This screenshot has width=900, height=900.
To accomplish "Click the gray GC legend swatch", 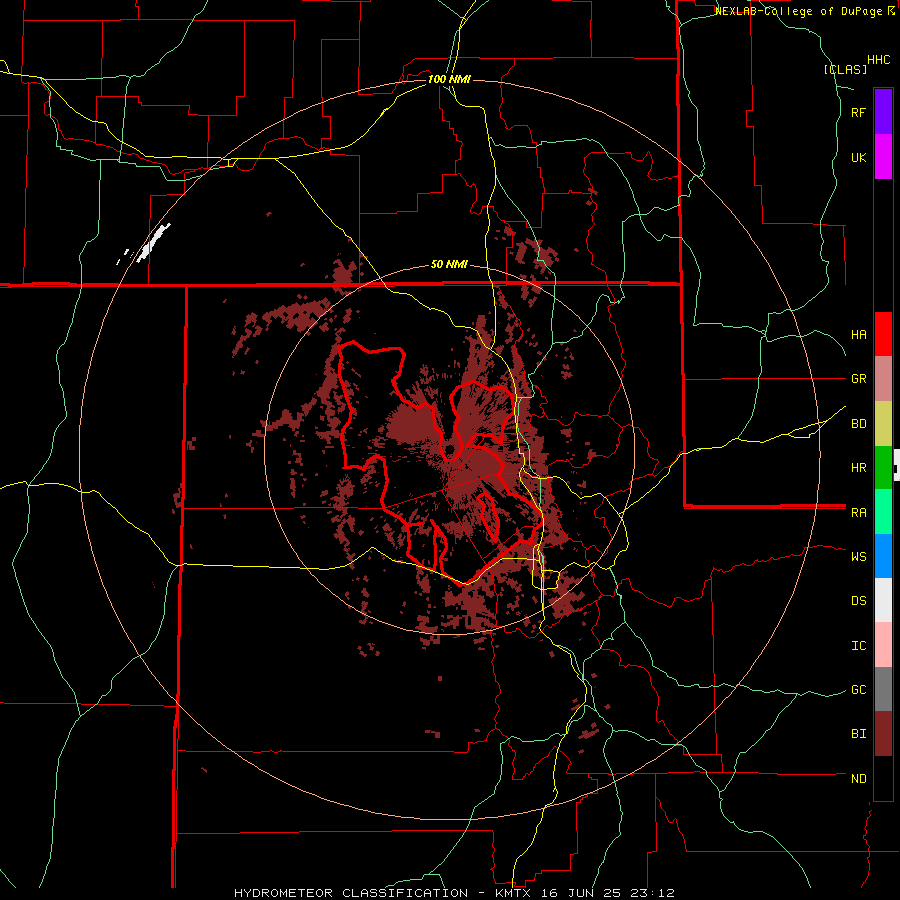I will click(883, 689).
